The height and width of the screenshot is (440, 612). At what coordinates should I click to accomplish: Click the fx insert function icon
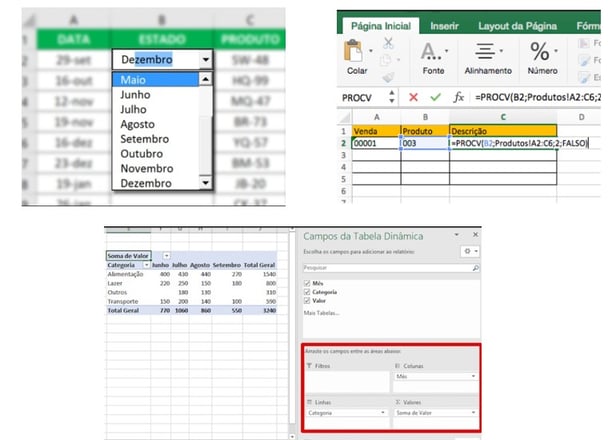point(459,97)
